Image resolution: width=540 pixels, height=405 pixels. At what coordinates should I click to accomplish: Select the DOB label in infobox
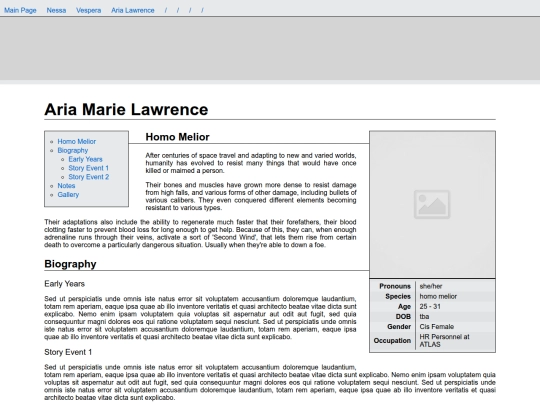403,316
